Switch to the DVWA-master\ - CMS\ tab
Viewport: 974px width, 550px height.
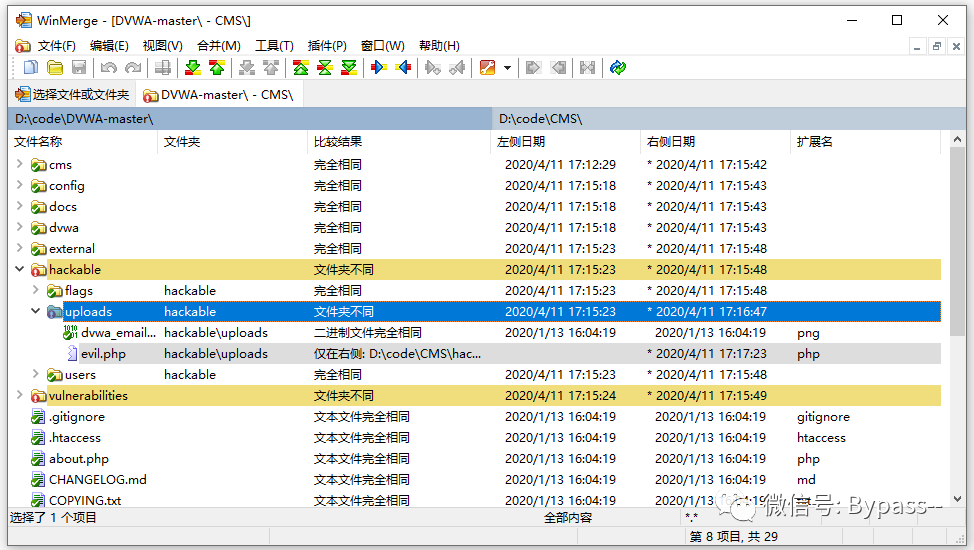(219, 94)
